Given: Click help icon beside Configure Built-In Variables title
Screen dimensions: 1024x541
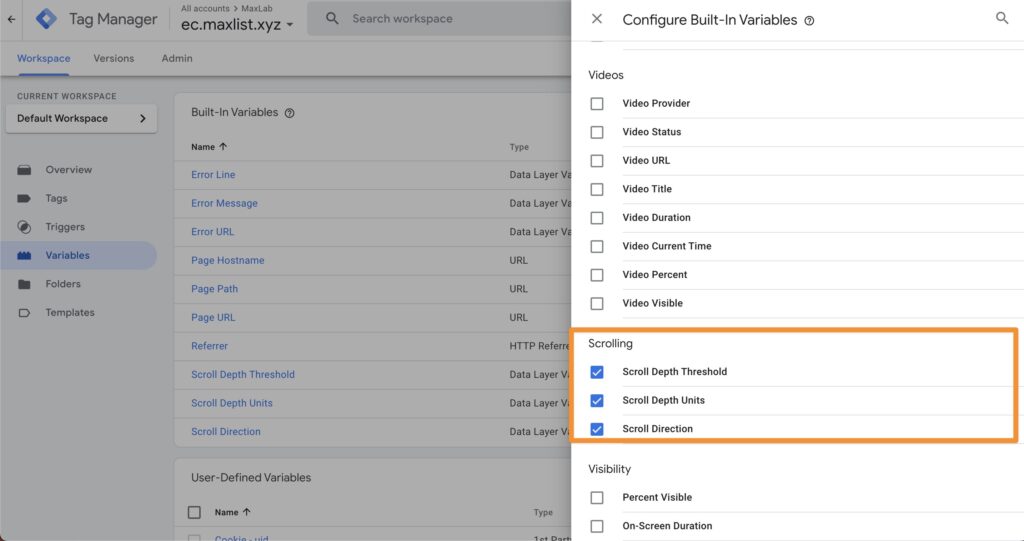Looking at the screenshot, I should click(809, 21).
